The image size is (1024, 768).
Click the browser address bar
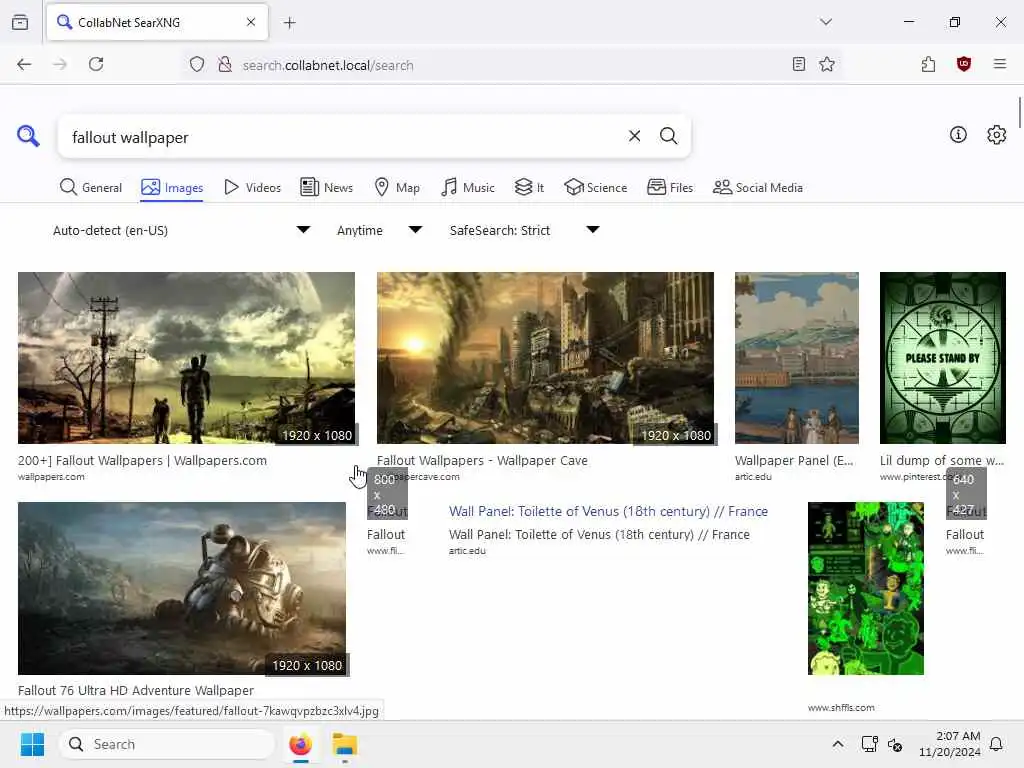point(509,65)
